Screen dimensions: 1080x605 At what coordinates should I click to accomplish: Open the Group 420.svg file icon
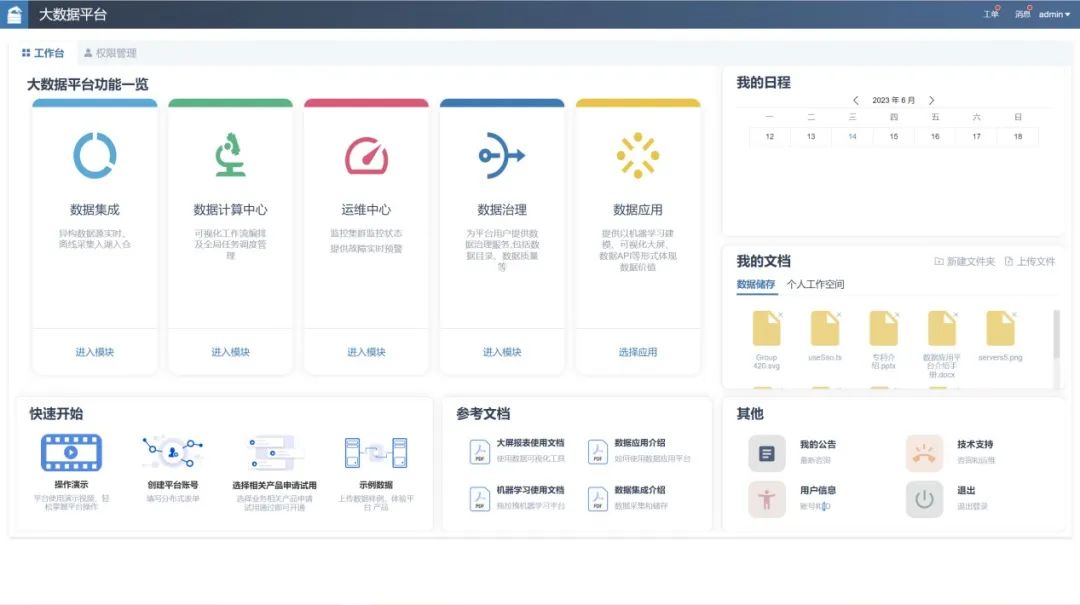tap(766, 328)
